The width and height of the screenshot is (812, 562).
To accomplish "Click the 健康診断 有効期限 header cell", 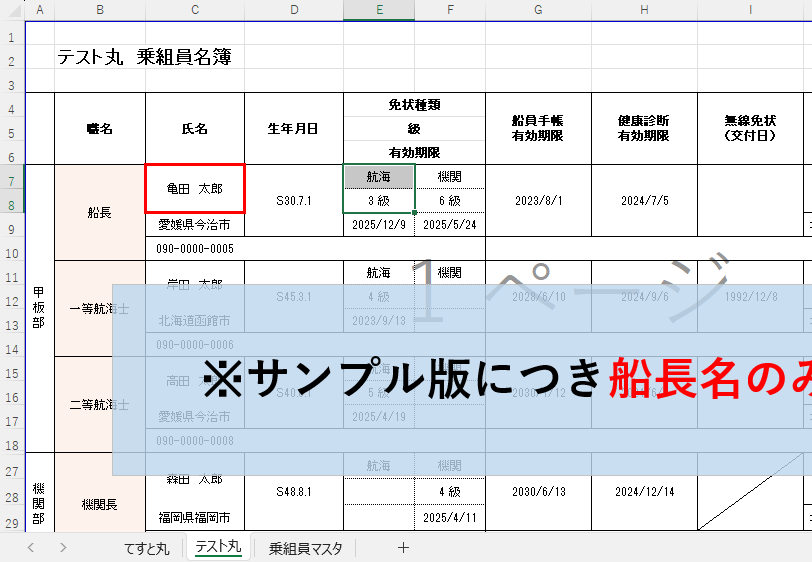I will [x=644, y=128].
